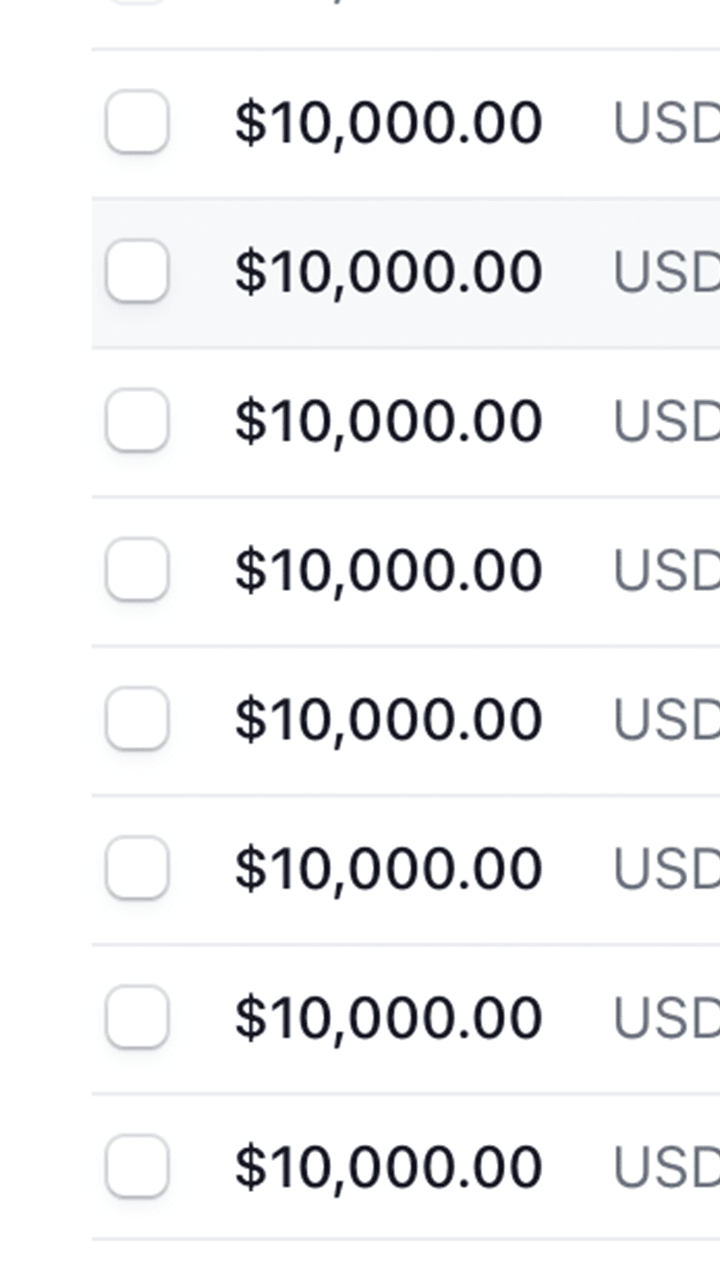Click the USD label in the last row
The height and width of the screenshot is (1280, 720).
[666, 1166]
